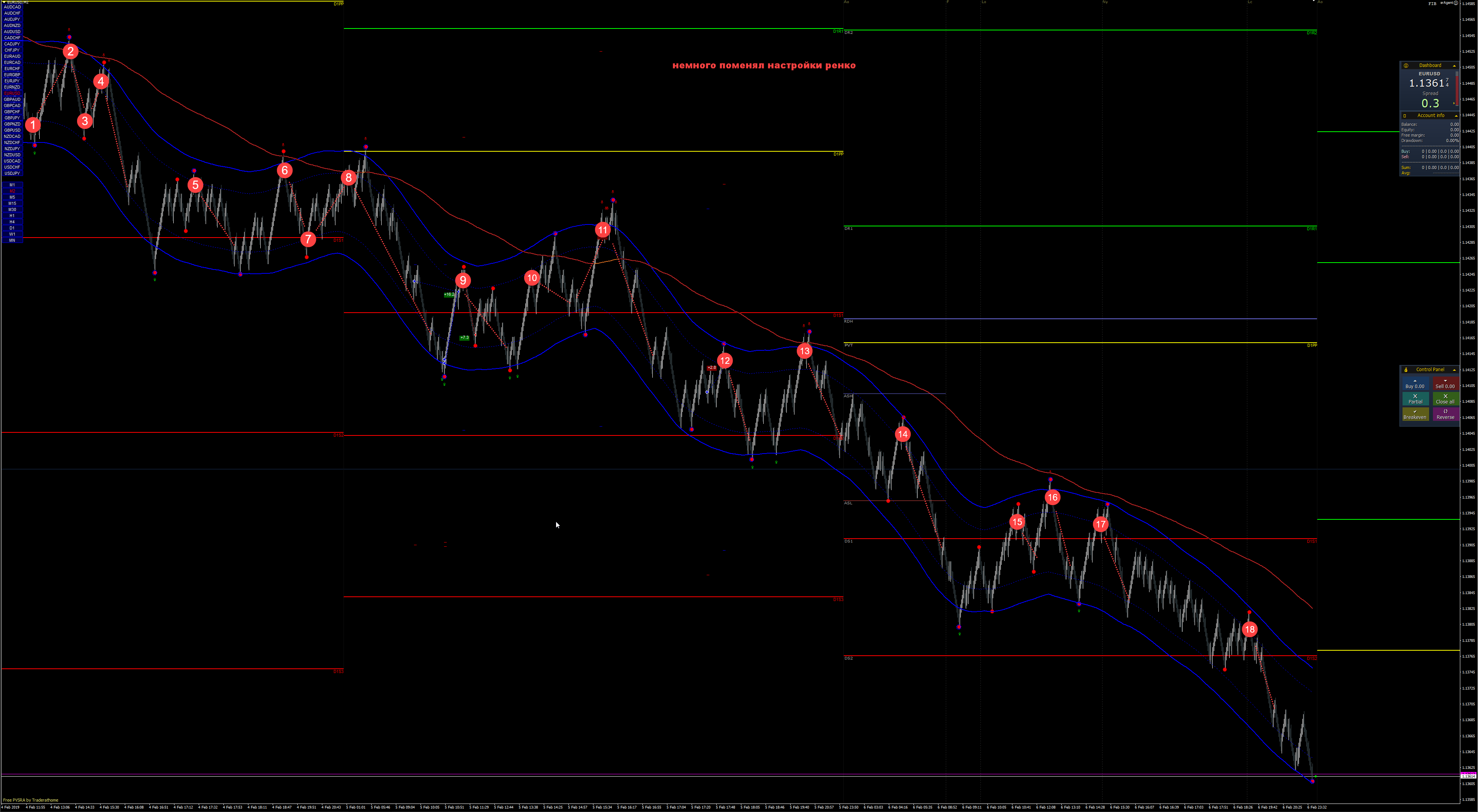
Task: Click the FIB label in top right
Action: tap(1433, 3)
